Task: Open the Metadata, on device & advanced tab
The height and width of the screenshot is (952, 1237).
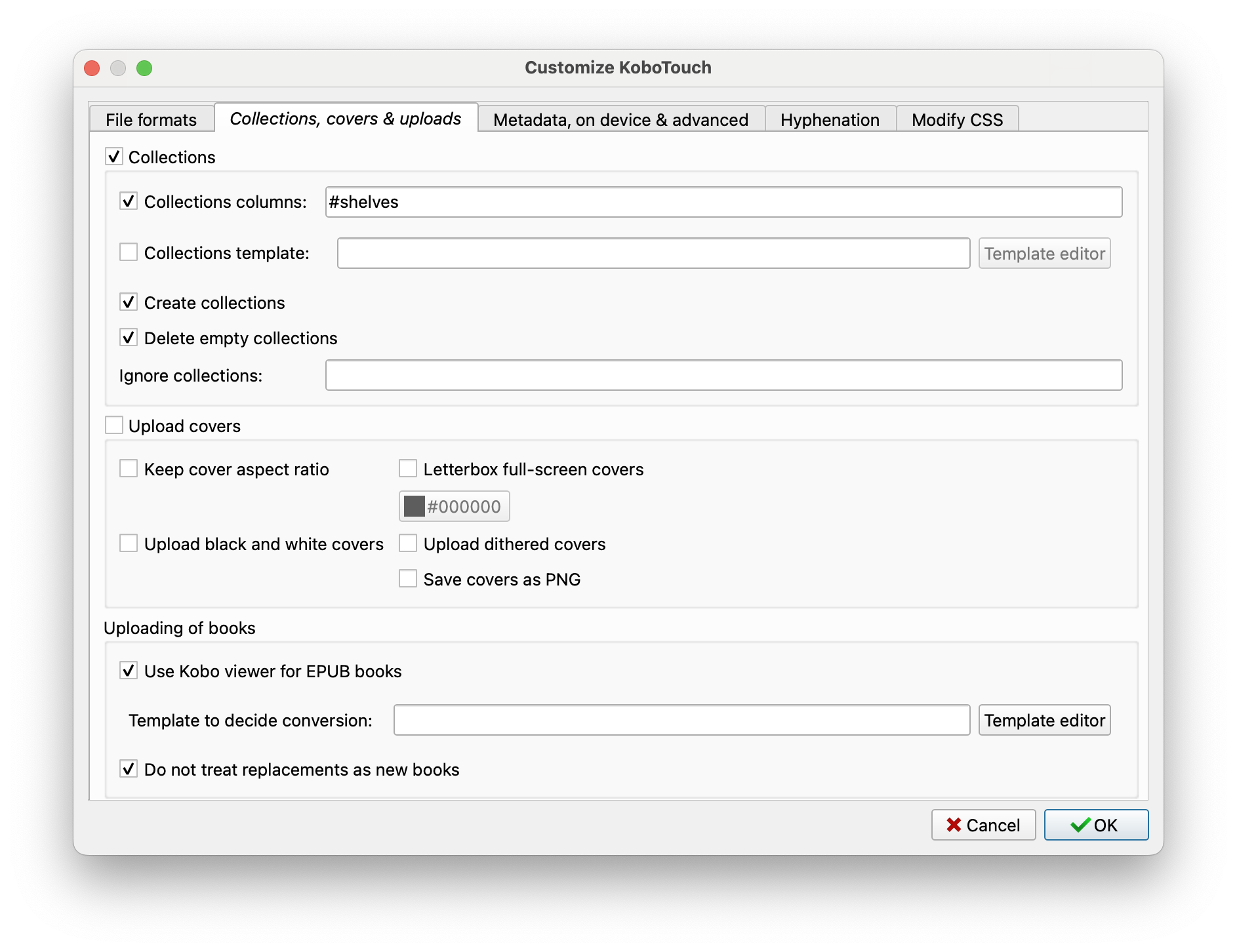Action: pos(620,119)
